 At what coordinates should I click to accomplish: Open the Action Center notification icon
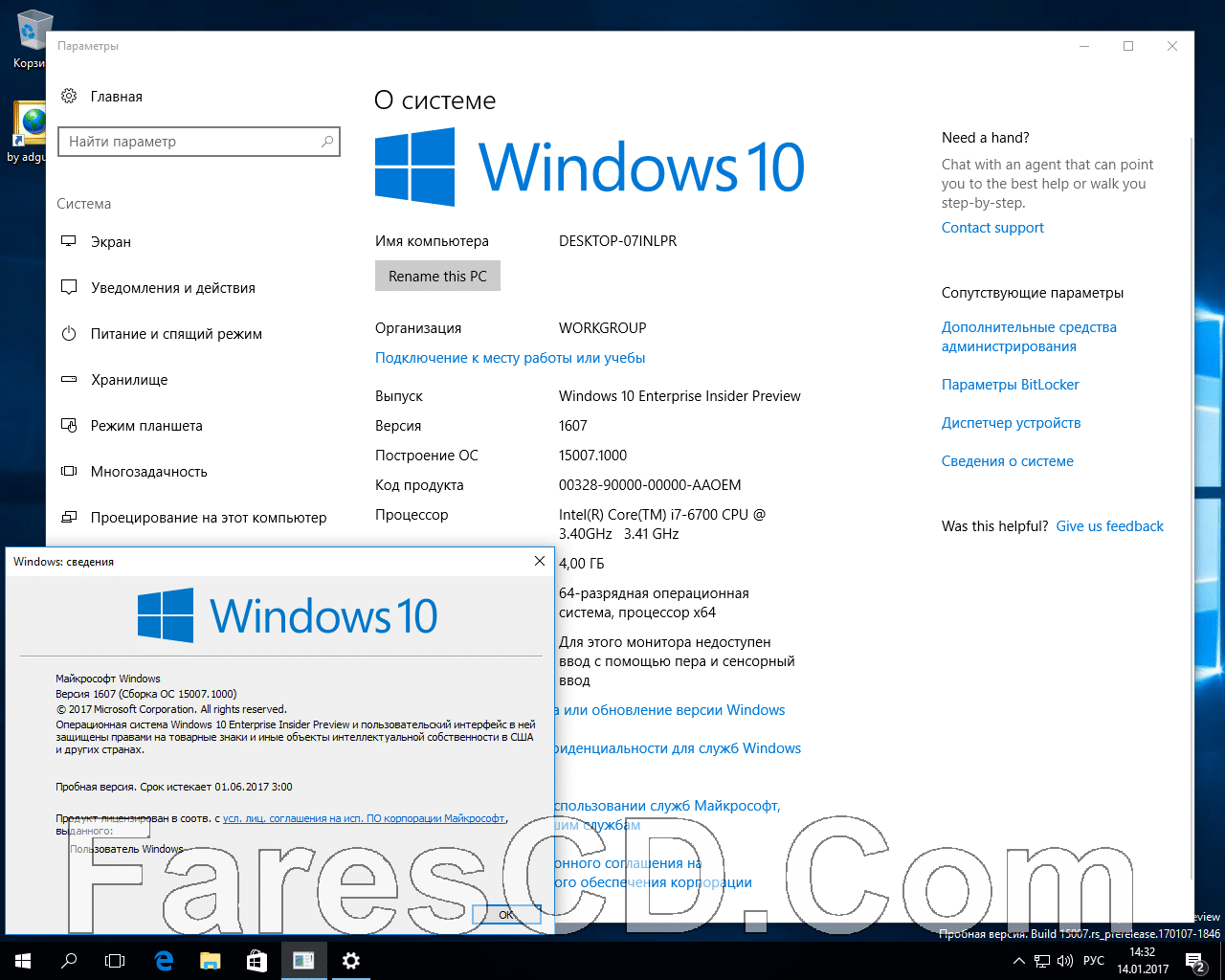1195,961
